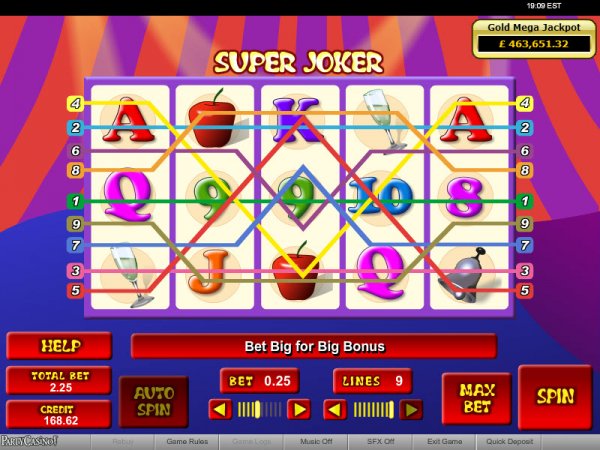Select payline 6 marker on left side
The width and height of the screenshot is (600, 450).
75,151
